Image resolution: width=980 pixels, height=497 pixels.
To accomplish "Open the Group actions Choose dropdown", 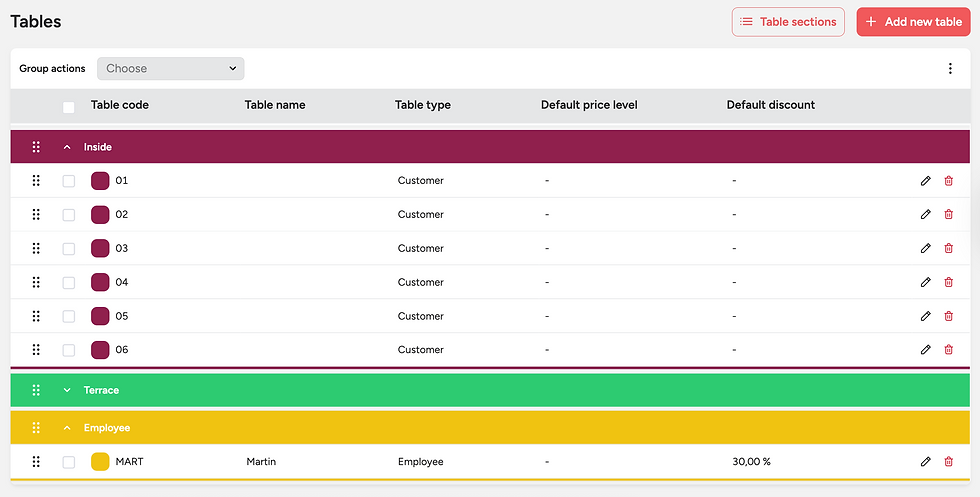I will [x=171, y=69].
